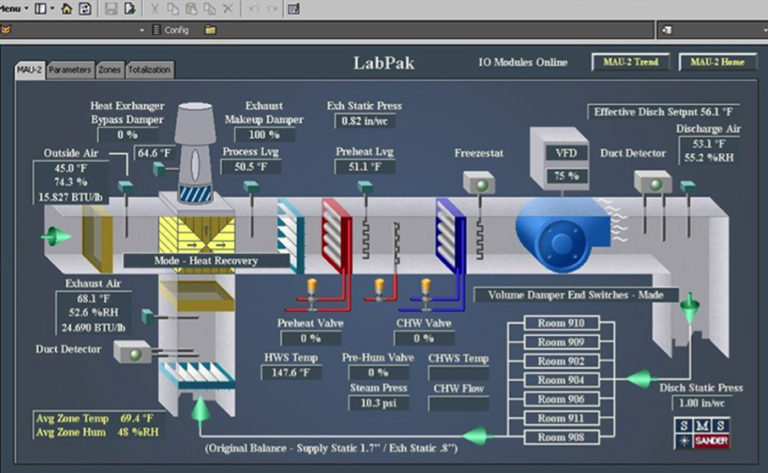Image resolution: width=768 pixels, height=473 pixels.
Task: Click the yellow folder icon in path bar
Action: pyautogui.click(x=210, y=30)
